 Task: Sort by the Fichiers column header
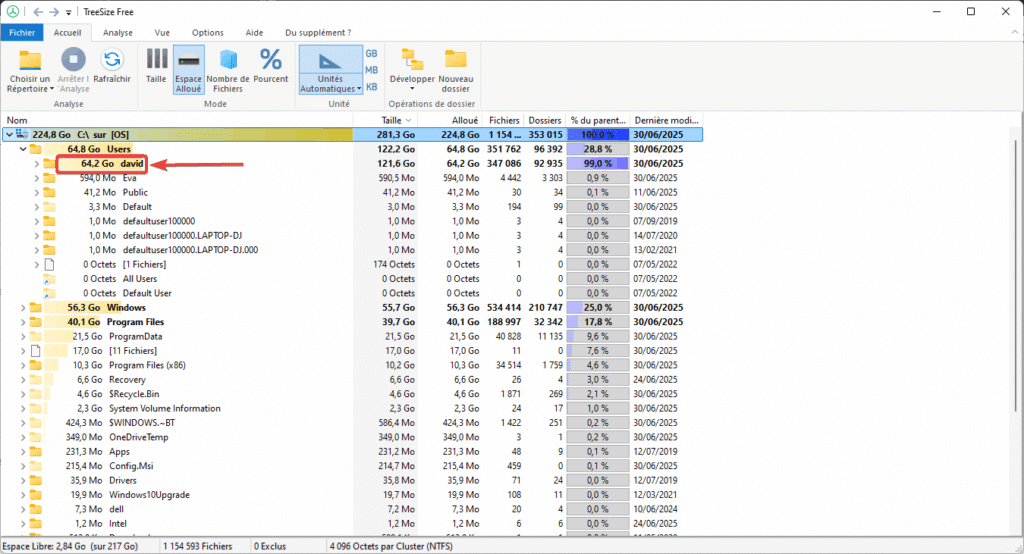[x=504, y=120]
